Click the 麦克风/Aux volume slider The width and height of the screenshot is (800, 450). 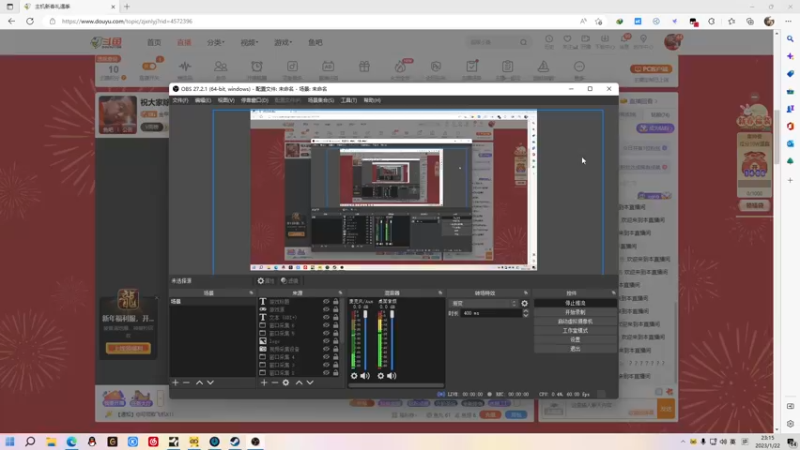pyautogui.click(x=365, y=339)
